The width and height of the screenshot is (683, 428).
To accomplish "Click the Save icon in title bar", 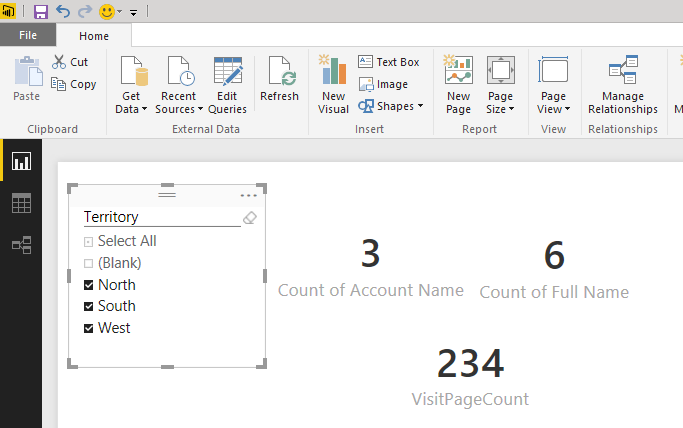I will click(x=41, y=12).
